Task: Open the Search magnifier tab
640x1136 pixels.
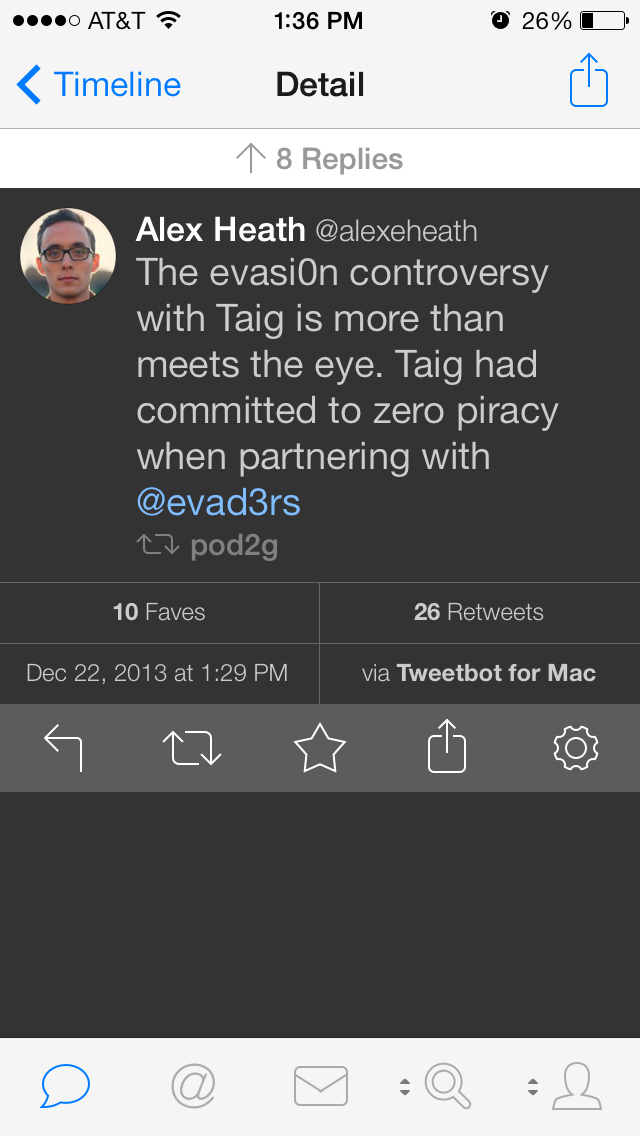Action: point(448,1085)
